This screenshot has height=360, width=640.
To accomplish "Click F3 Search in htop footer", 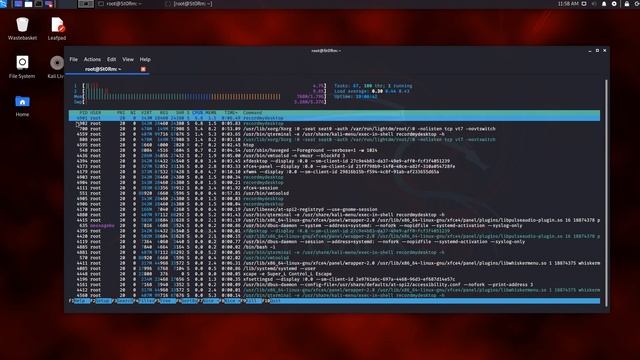I will click(123, 301).
